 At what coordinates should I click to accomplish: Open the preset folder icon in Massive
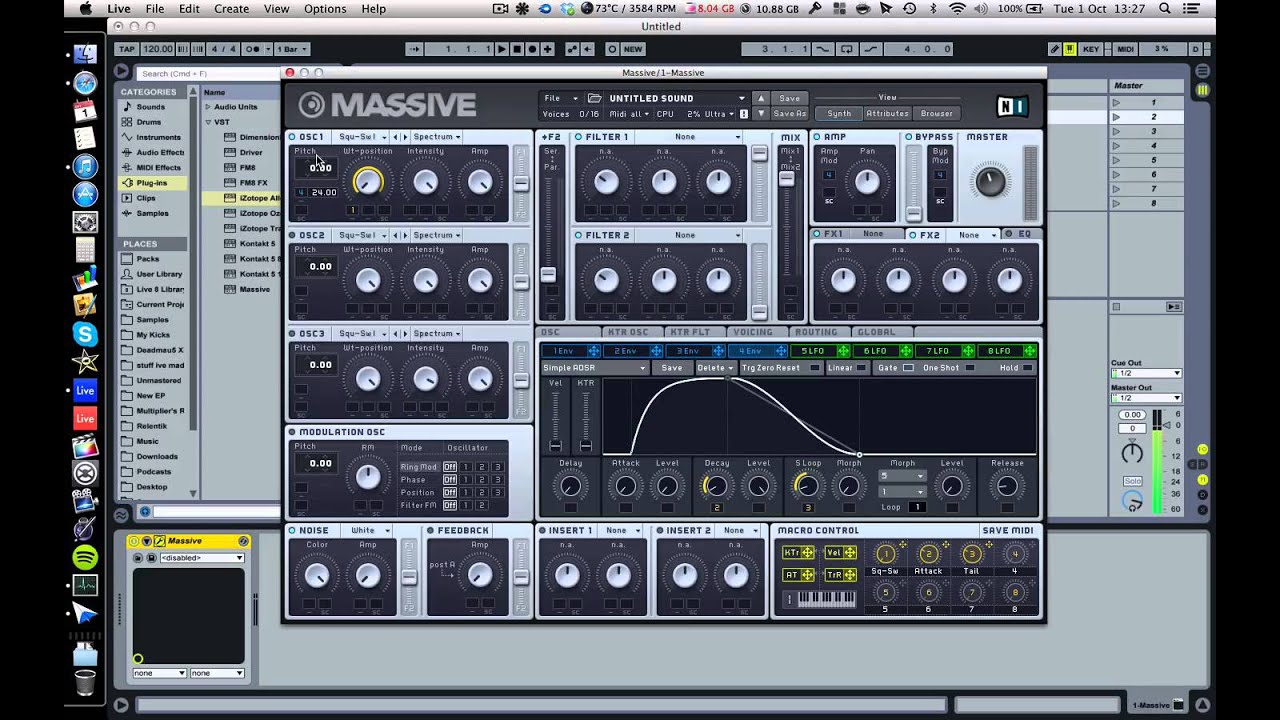pyautogui.click(x=594, y=98)
